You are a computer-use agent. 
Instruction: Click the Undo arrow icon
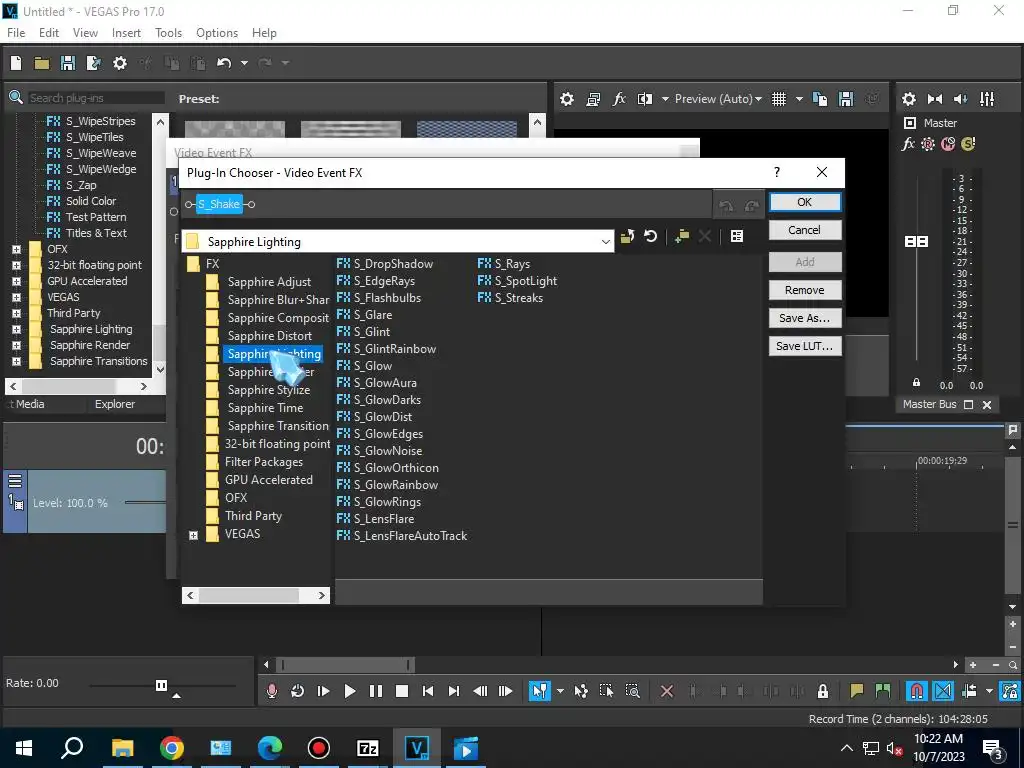224,63
